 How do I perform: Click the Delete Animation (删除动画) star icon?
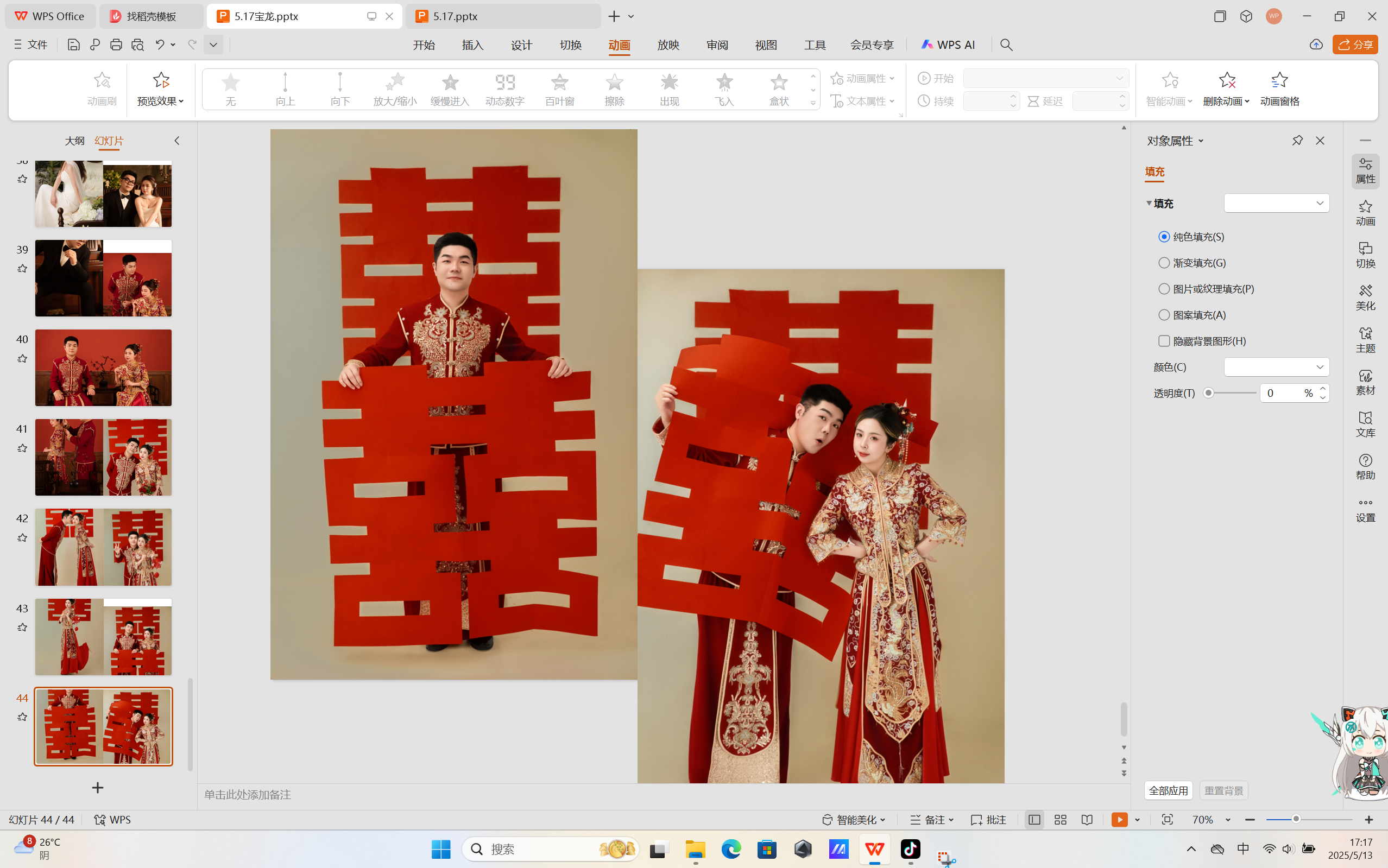pos(1226,80)
